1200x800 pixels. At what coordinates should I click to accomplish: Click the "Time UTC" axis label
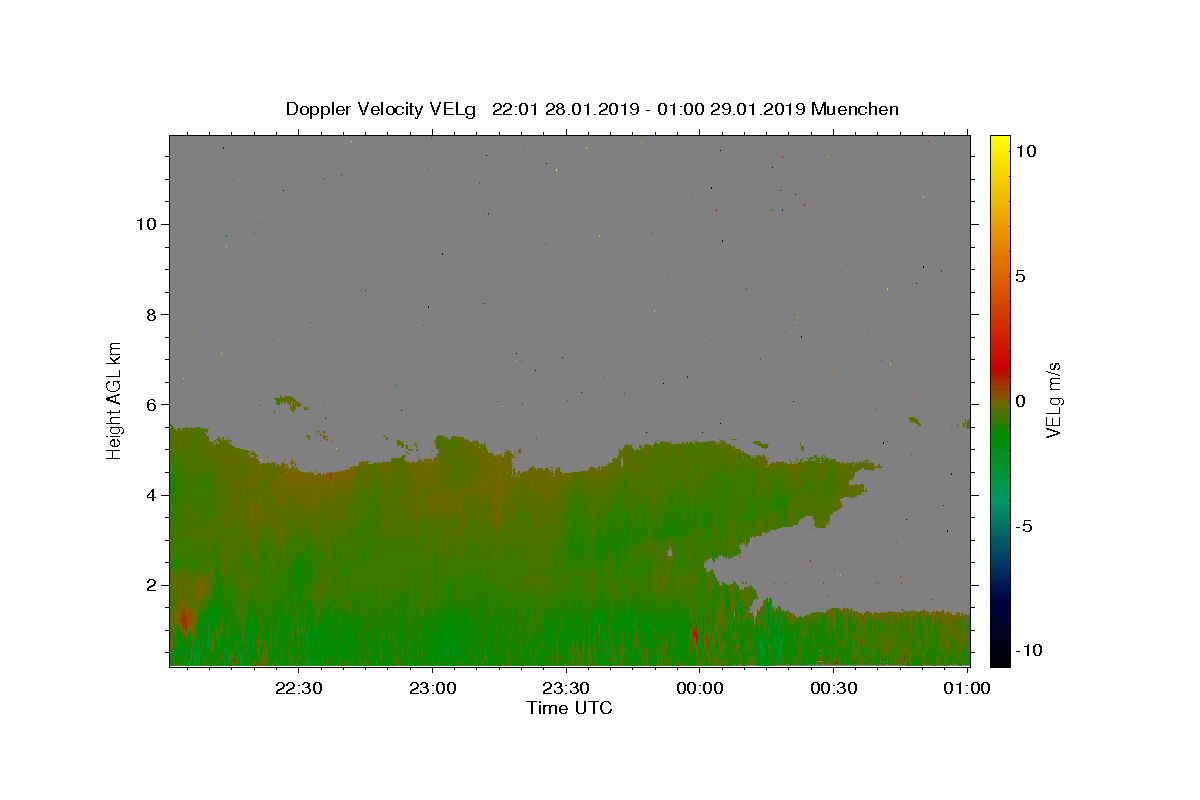569,708
